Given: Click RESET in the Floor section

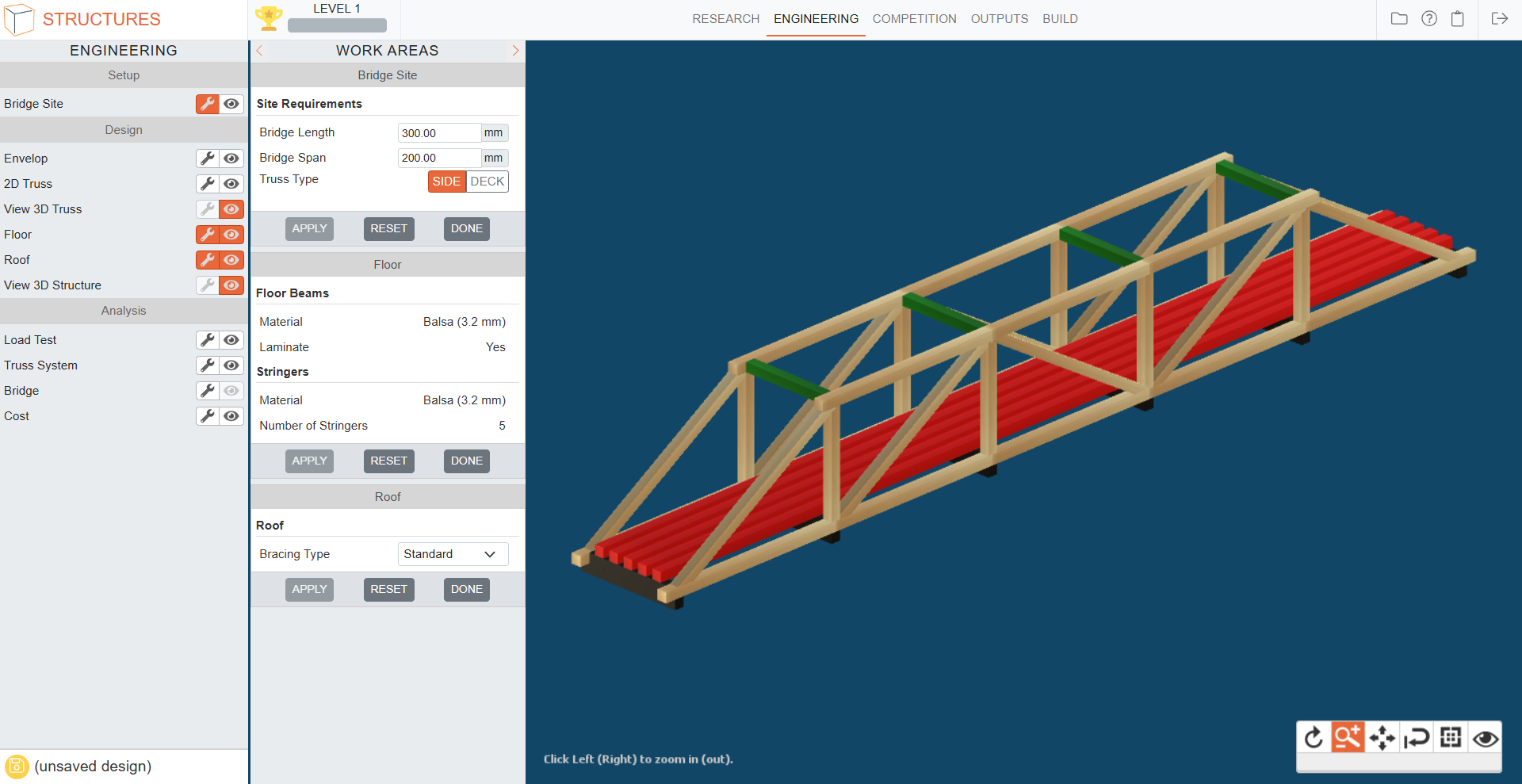Looking at the screenshot, I should pyautogui.click(x=388, y=461).
